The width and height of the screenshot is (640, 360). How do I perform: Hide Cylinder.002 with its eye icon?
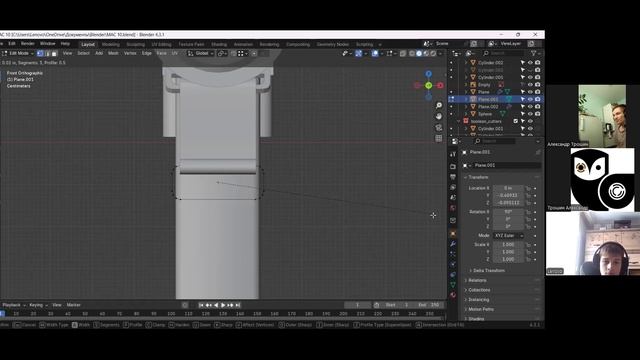pyautogui.click(x=530, y=63)
